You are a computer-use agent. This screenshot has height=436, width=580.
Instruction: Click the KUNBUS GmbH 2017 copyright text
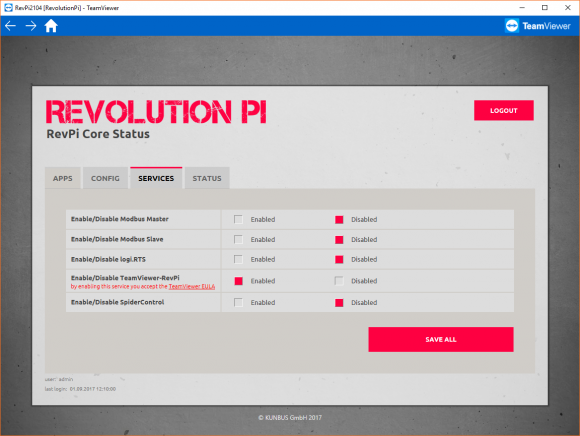click(290, 418)
